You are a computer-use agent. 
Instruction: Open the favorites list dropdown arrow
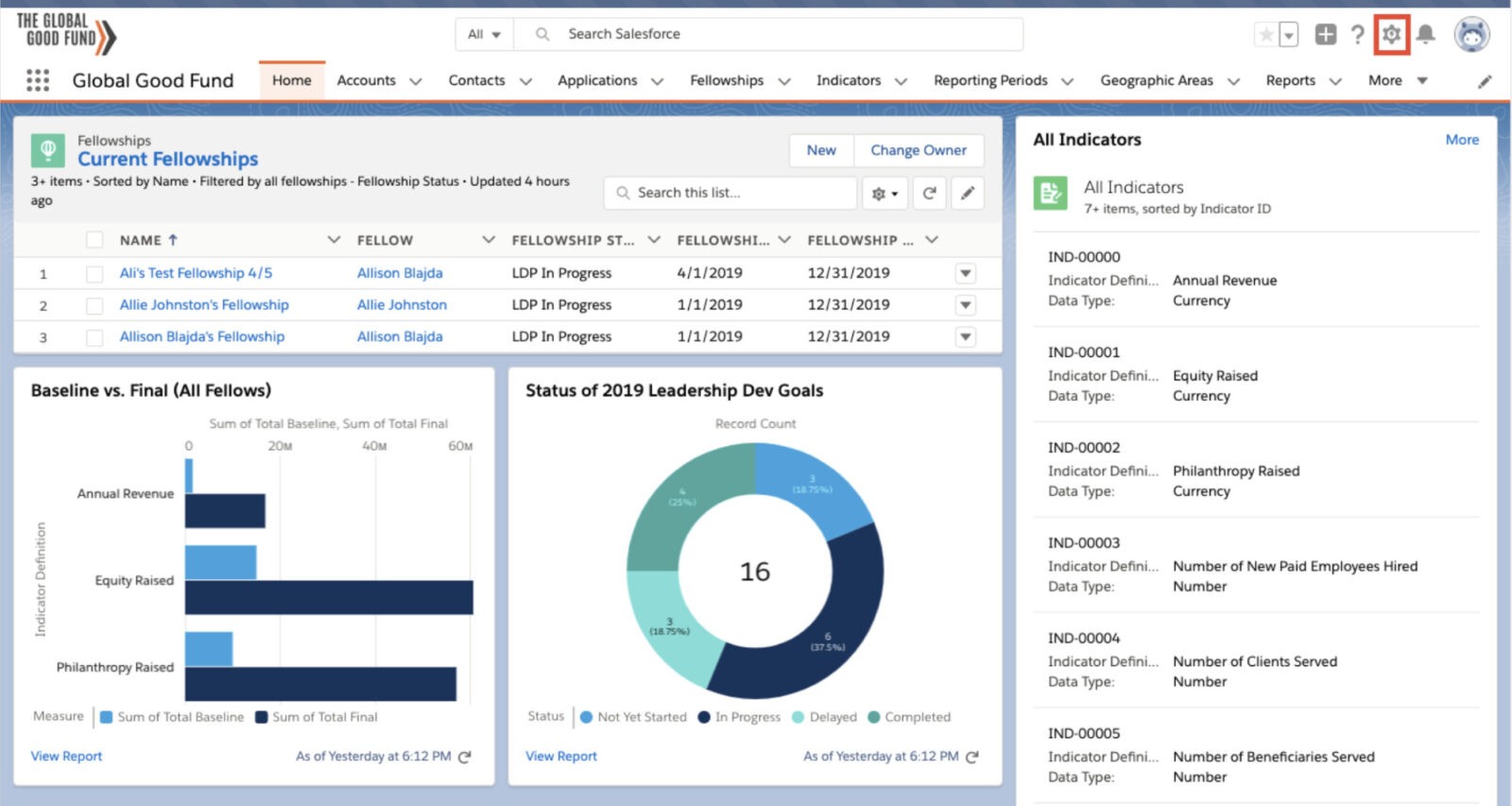point(1289,35)
